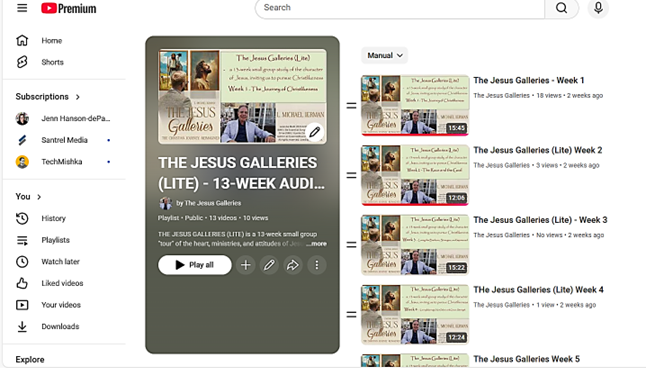
Task: Open The Jesus Galleries - Week 1 title
Action: click(x=529, y=80)
